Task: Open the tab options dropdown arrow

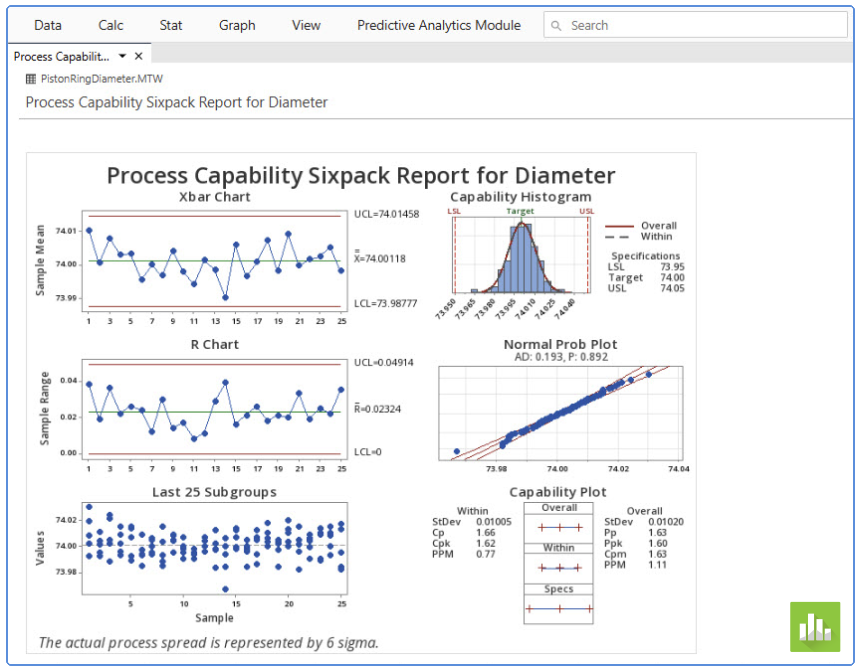Action: (x=122, y=57)
